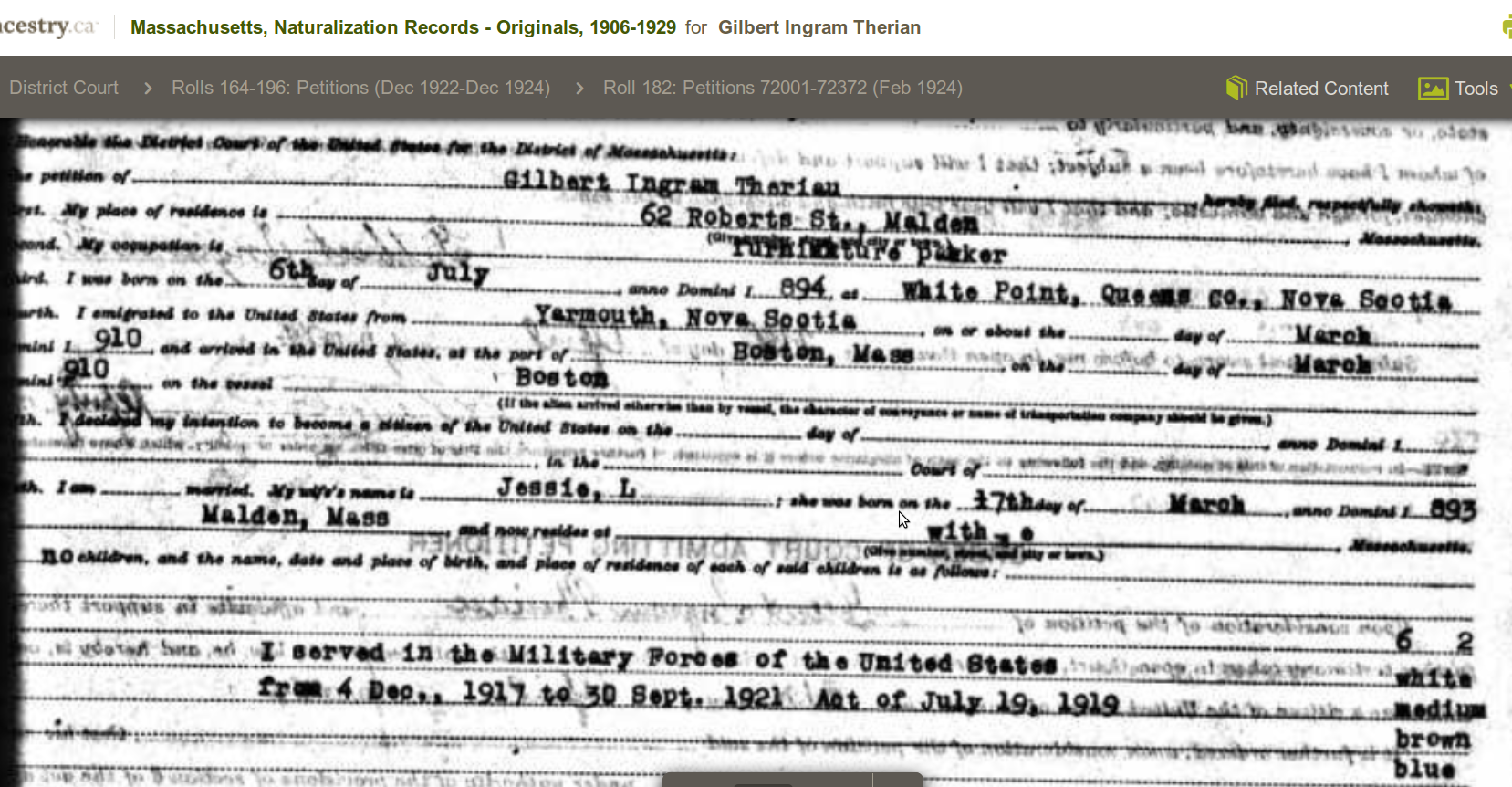Image resolution: width=1512 pixels, height=787 pixels.
Task: Click wife's name Jessie L. on record
Action: (x=567, y=488)
